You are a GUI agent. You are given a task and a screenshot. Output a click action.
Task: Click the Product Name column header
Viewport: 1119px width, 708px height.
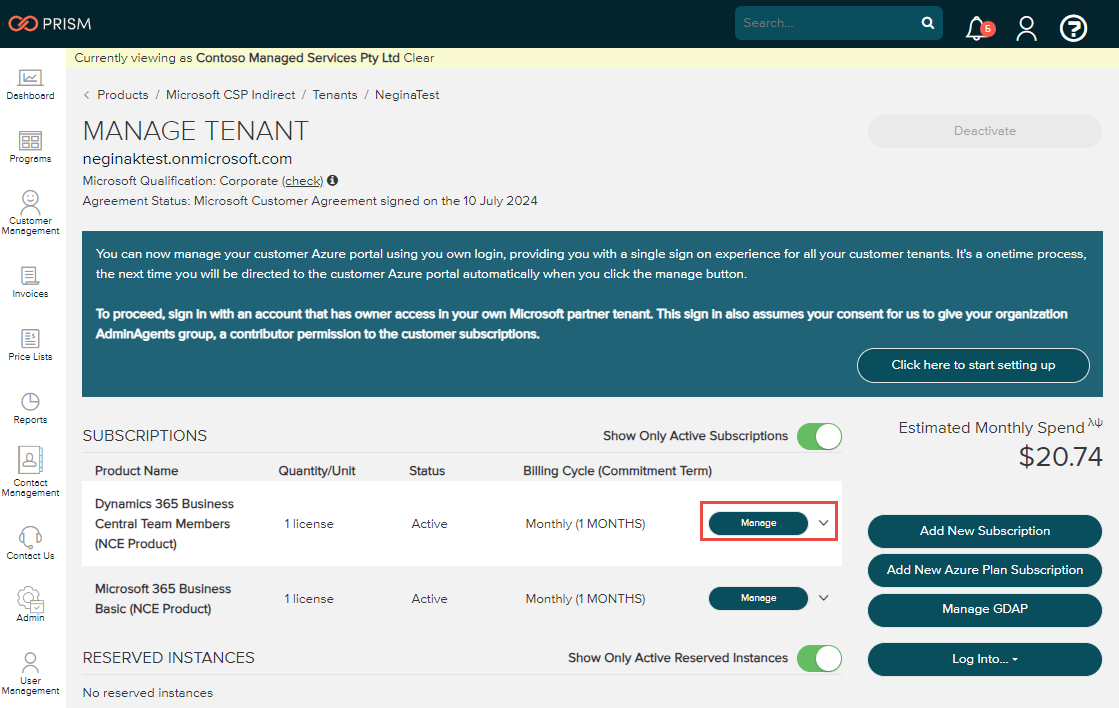click(x=136, y=471)
